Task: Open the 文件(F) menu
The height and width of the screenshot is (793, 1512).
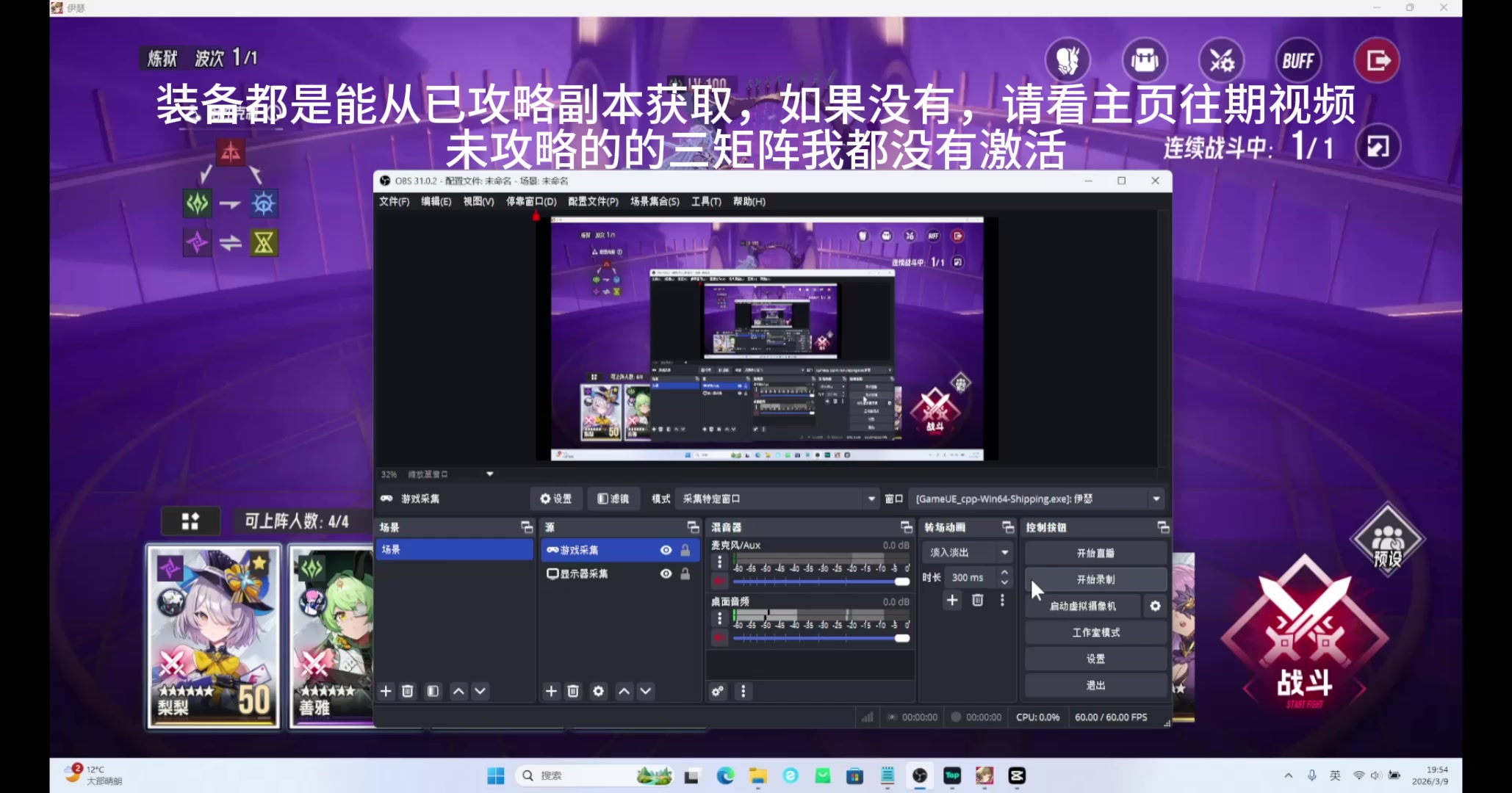Action: tap(394, 201)
